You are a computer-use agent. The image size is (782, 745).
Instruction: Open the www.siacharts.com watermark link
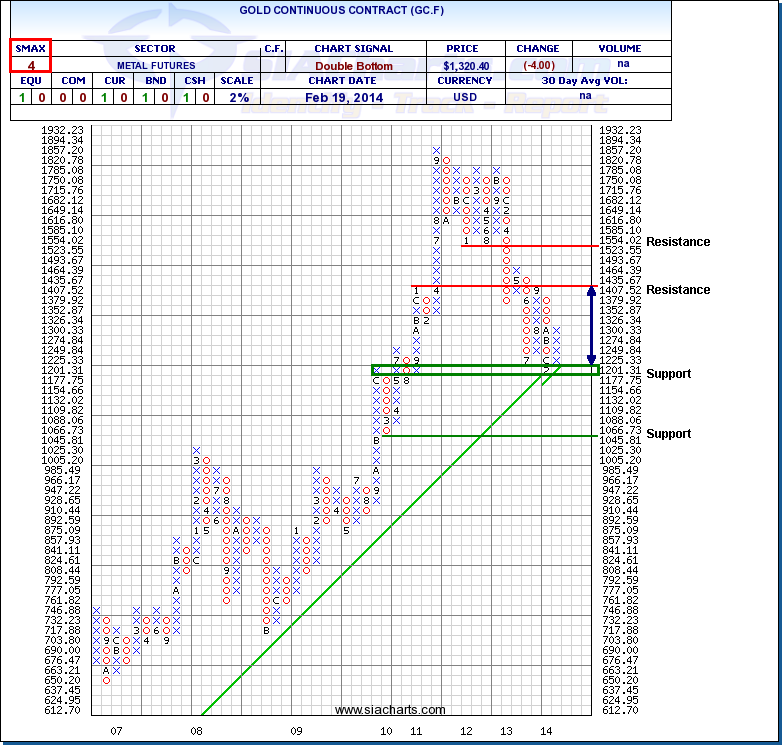(x=389, y=710)
